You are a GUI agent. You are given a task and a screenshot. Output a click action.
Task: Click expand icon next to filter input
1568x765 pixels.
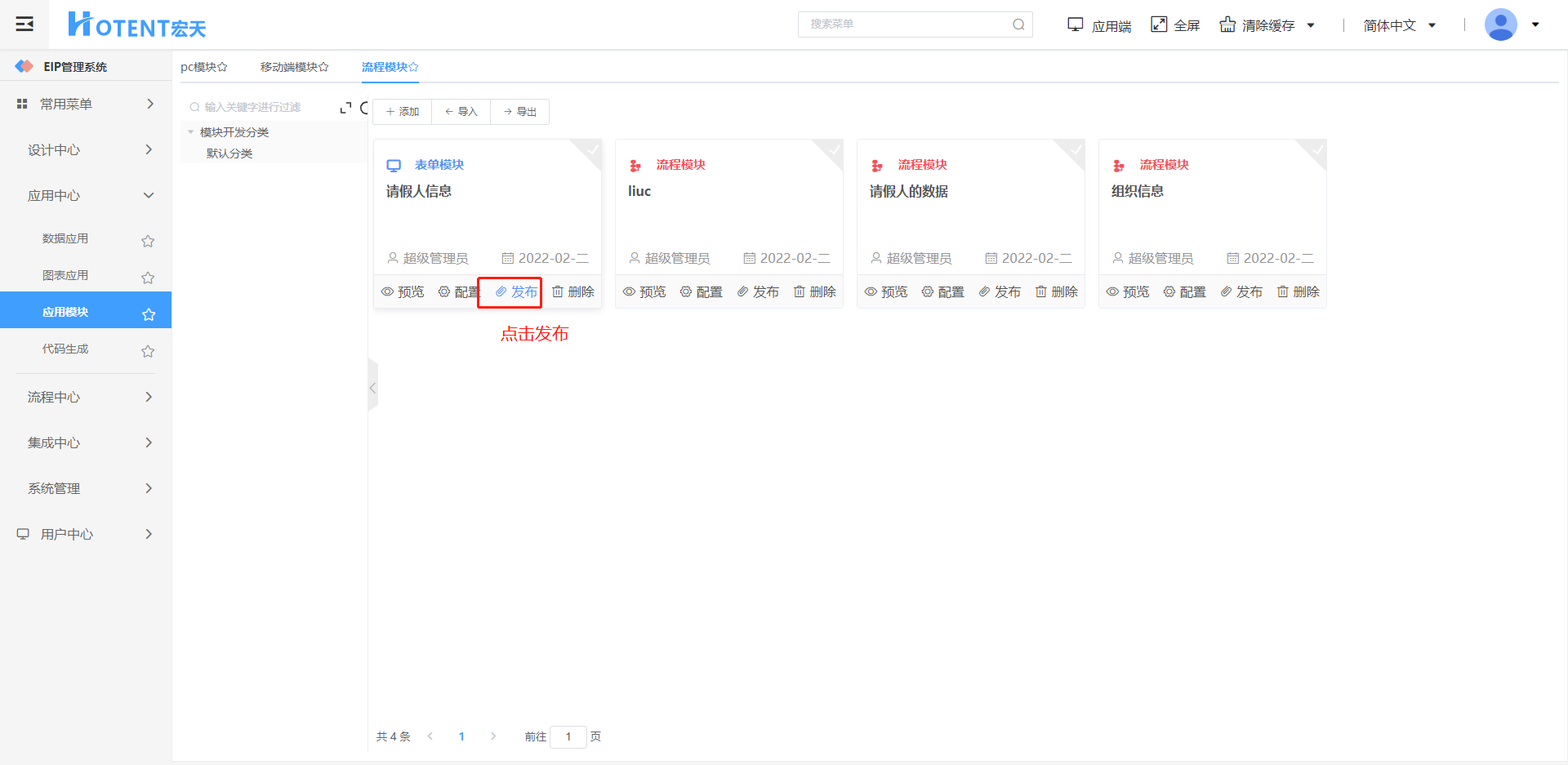[345, 108]
